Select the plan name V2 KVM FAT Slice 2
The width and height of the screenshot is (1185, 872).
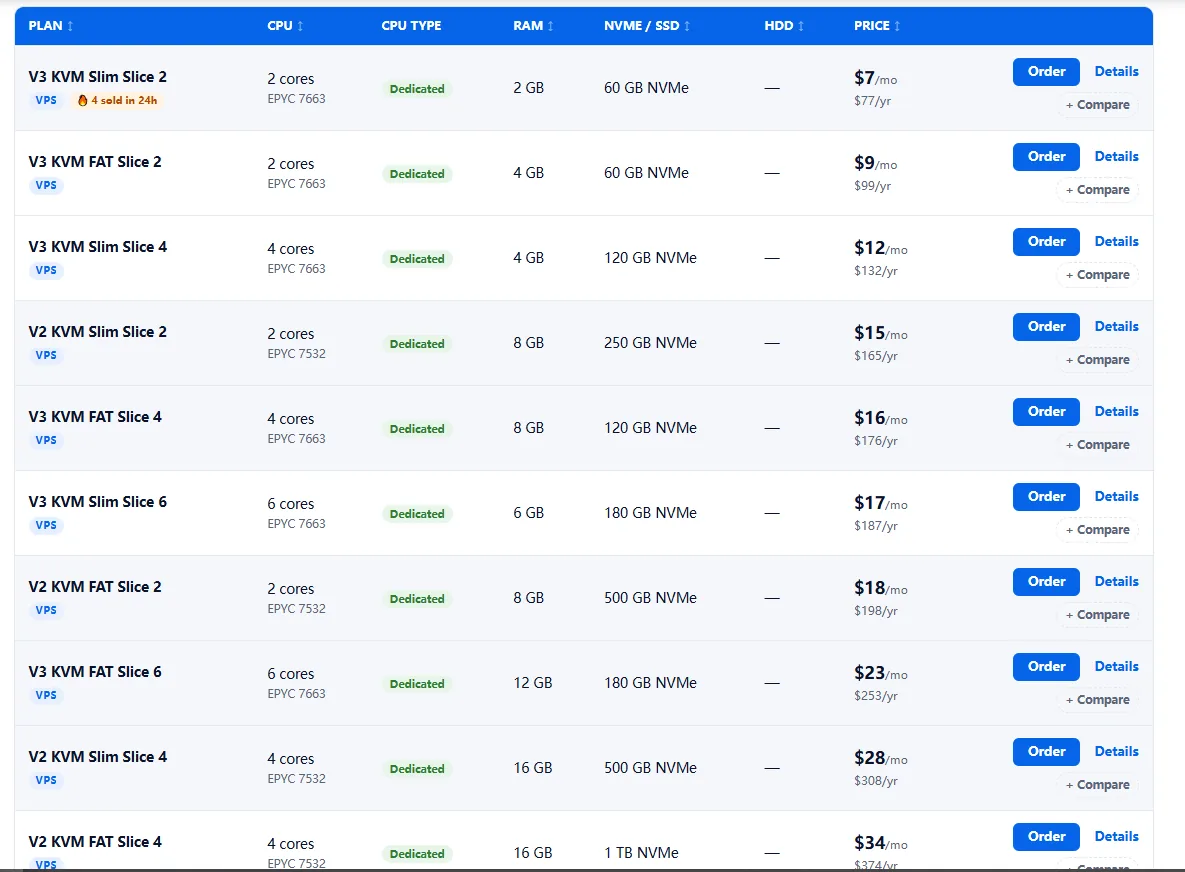(x=94, y=587)
